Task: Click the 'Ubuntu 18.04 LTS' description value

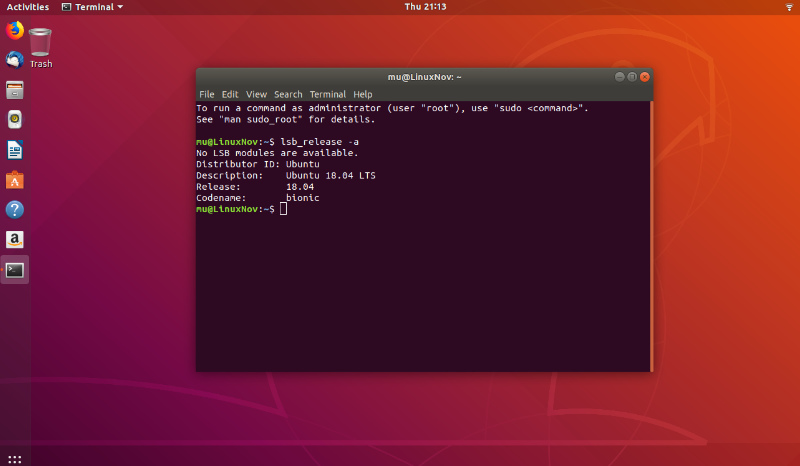Action: [x=331, y=176]
